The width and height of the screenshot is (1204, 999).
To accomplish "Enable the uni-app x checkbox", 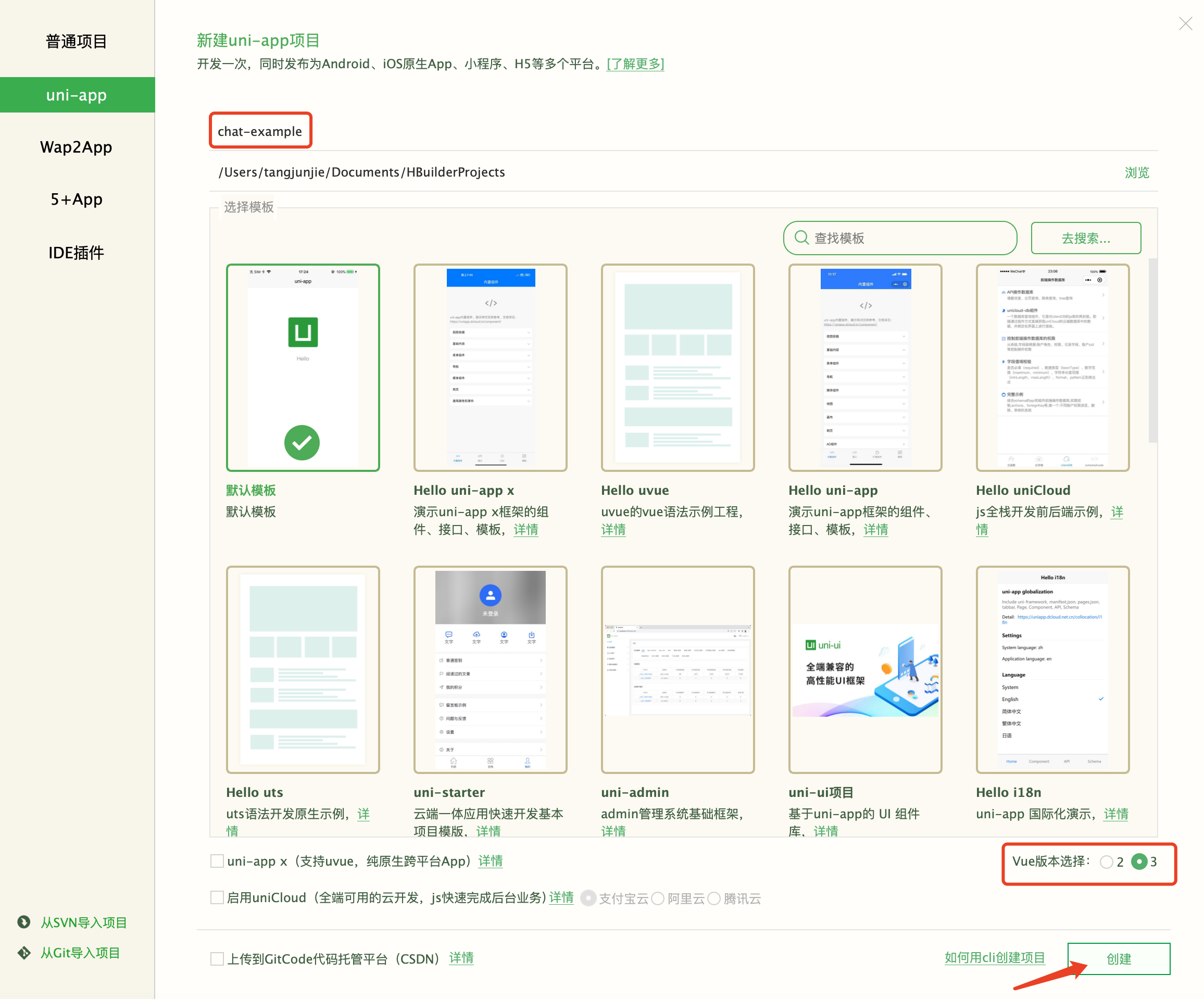I will pyautogui.click(x=217, y=861).
